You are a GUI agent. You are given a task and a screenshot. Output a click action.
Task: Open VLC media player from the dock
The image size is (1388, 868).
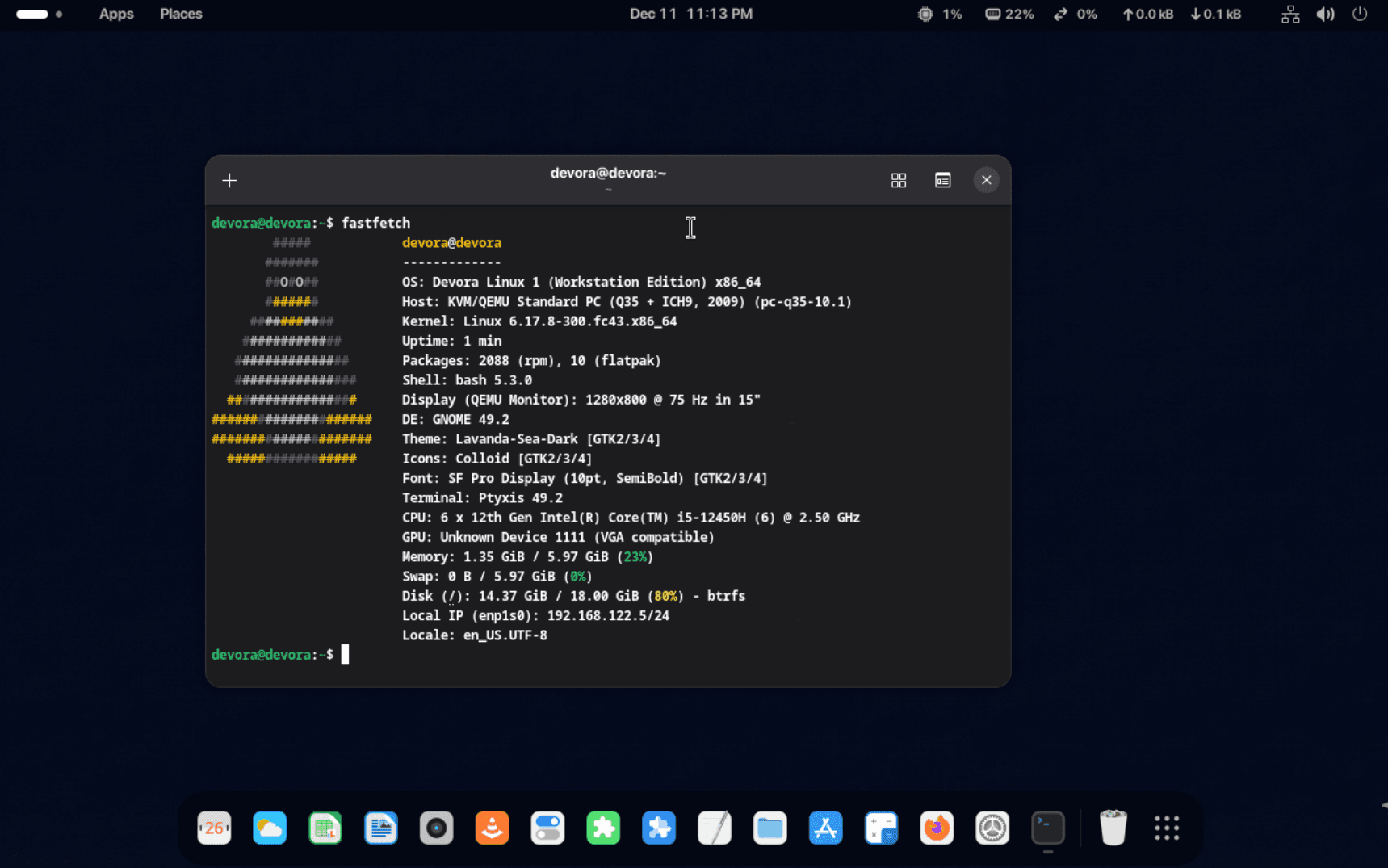tap(492, 828)
